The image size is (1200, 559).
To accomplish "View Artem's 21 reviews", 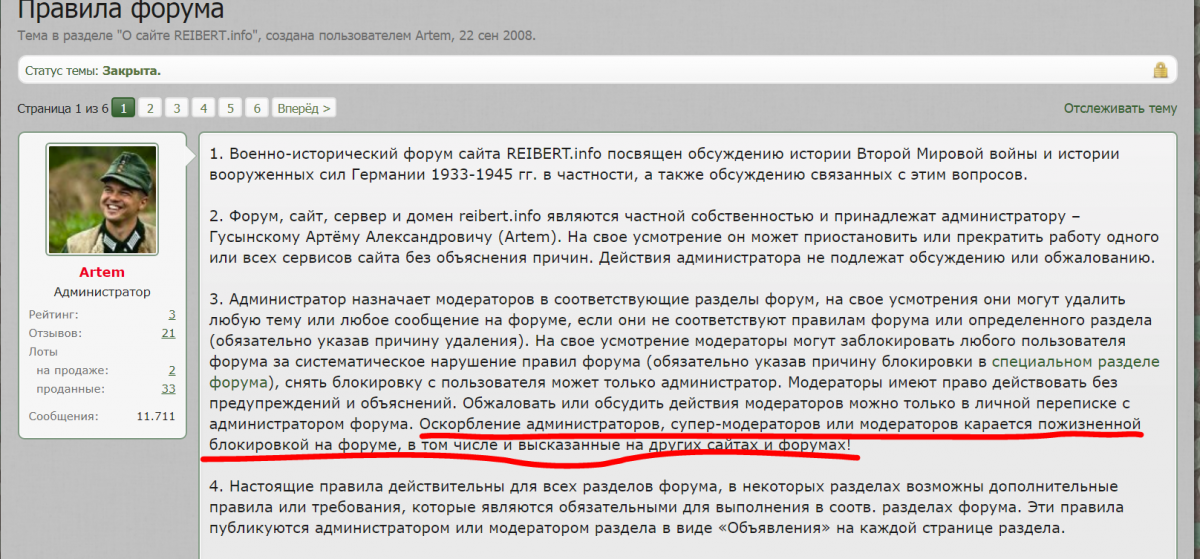I will pos(168,333).
